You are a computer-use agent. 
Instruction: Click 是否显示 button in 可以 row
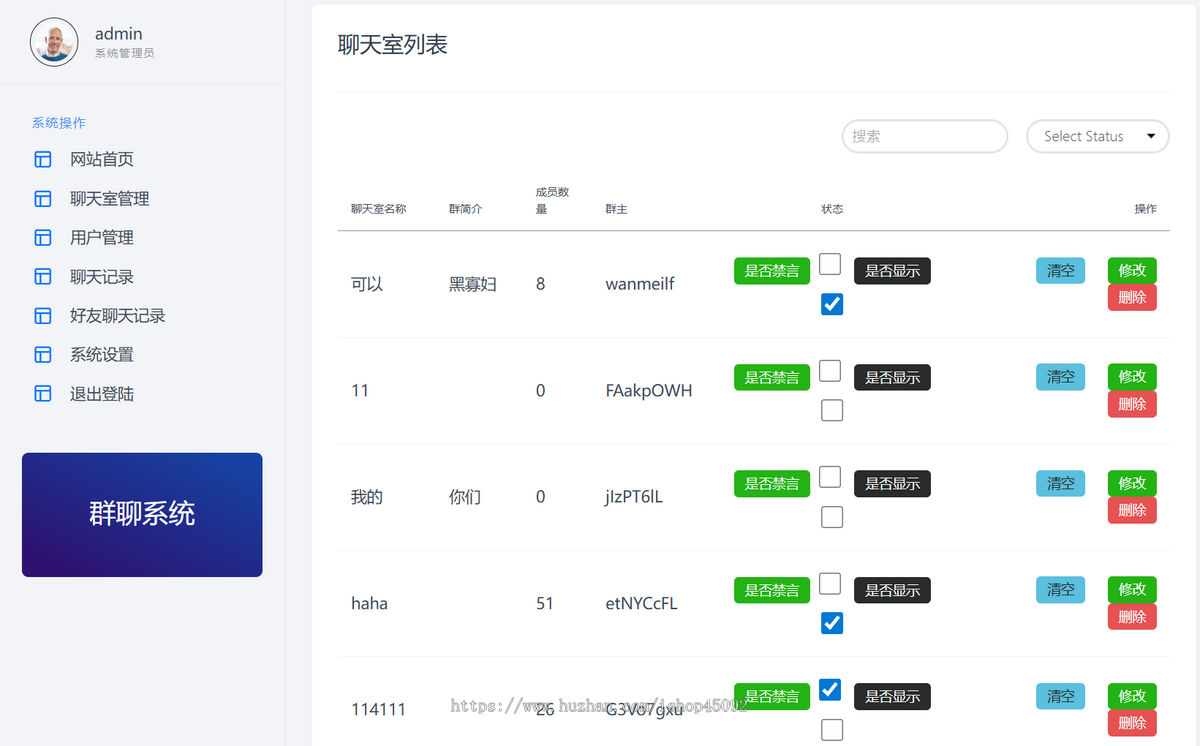click(x=892, y=271)
